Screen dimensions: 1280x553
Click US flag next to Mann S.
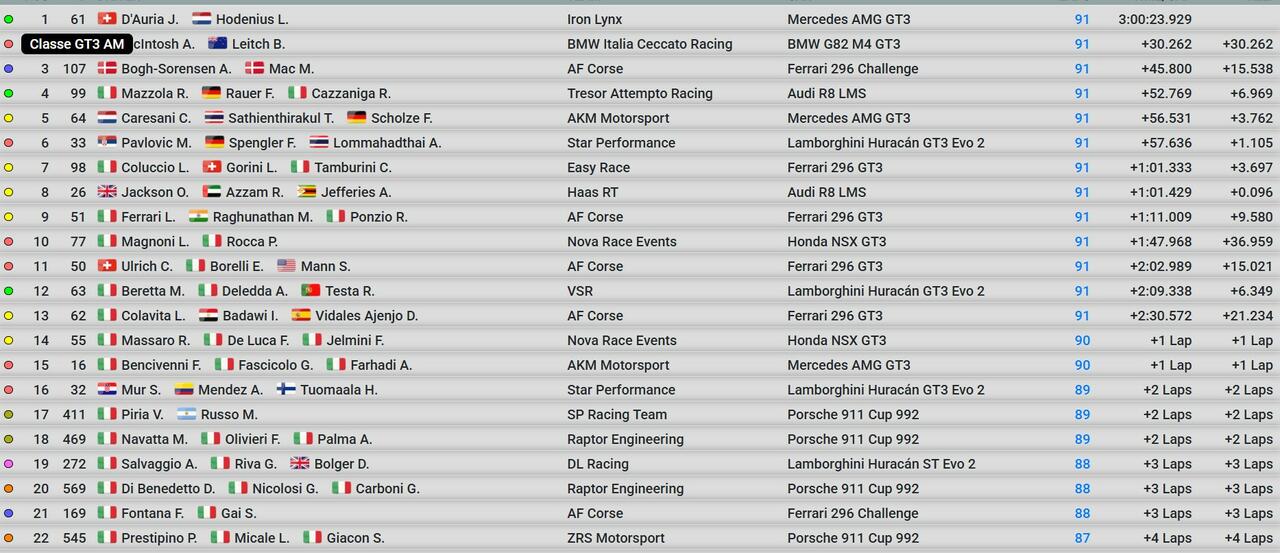tap(286, 266)
